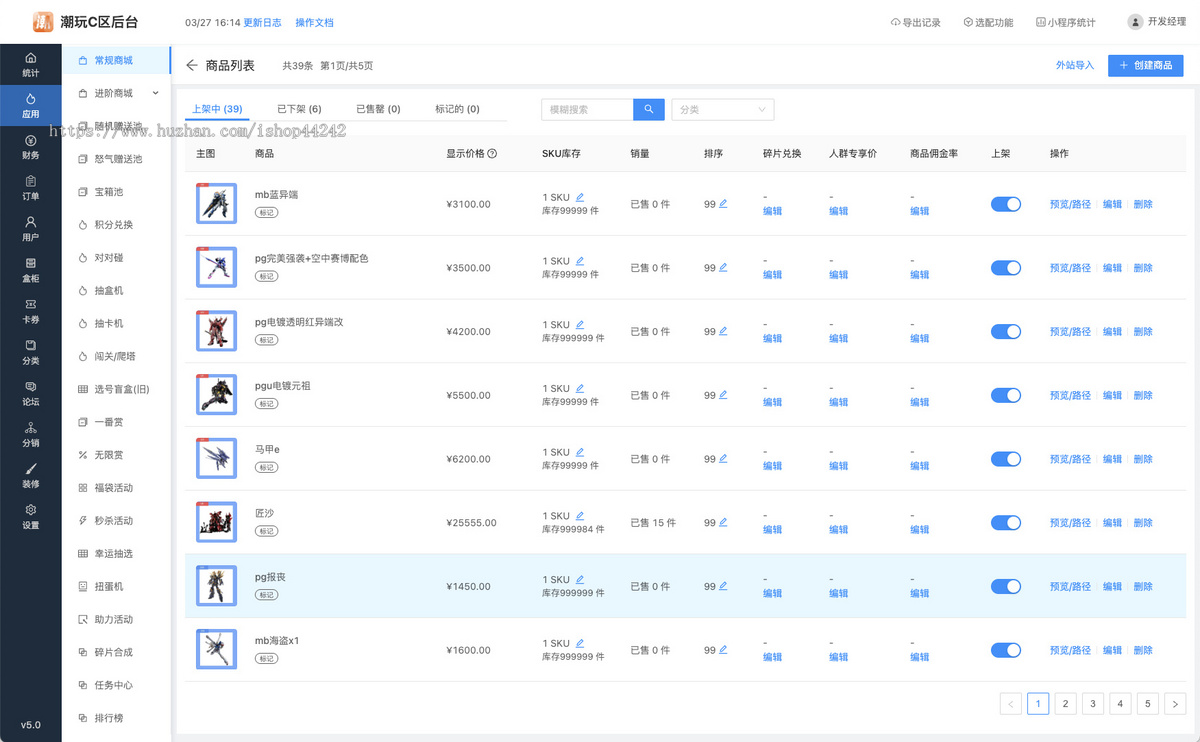This screenshot has width=1200, height=742.
Task: Select the 上架中 (39) tab
Action: (x=218, y=109)
